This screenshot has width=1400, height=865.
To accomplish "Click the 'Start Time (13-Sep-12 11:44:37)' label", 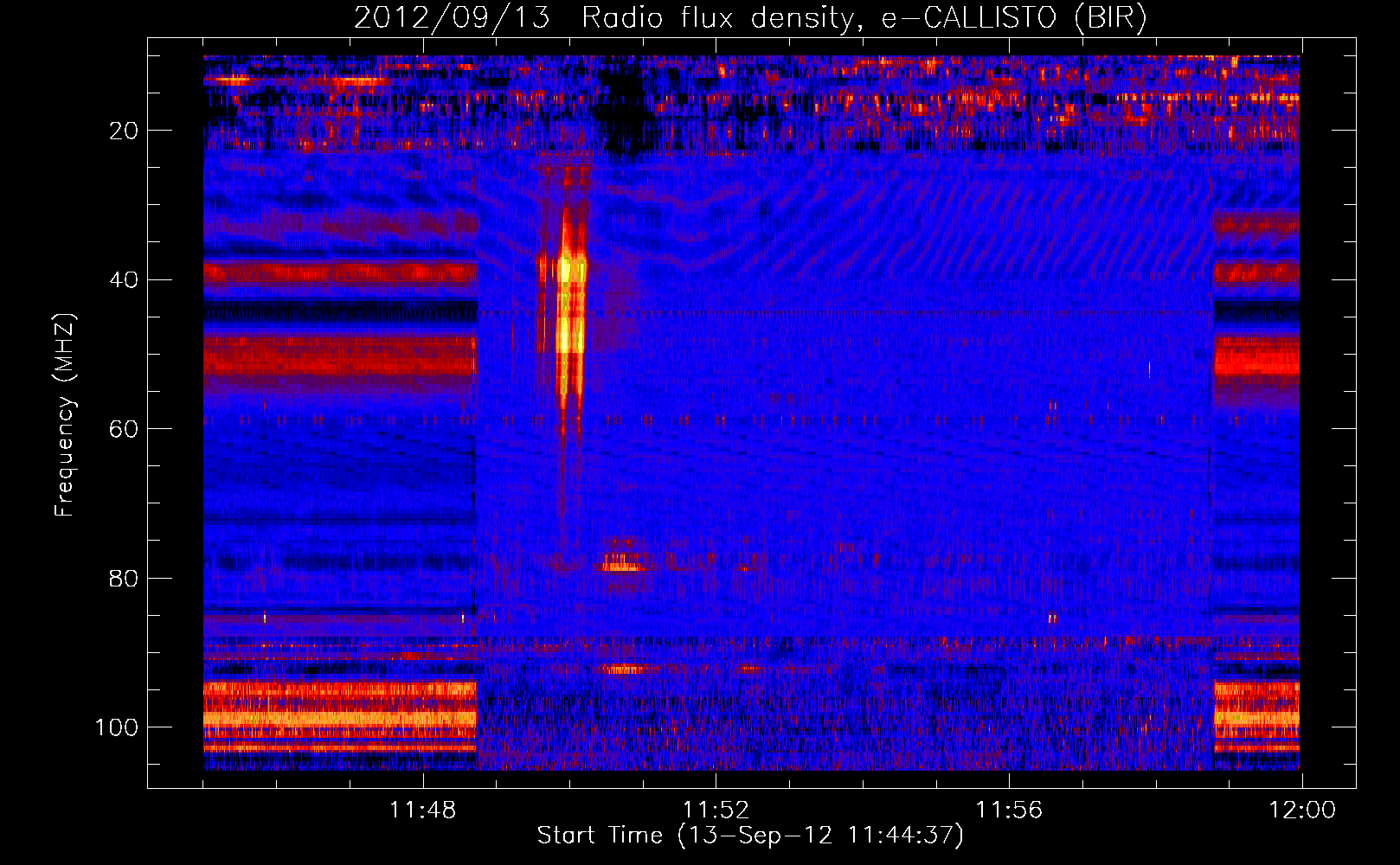I will tap(750, 836).
